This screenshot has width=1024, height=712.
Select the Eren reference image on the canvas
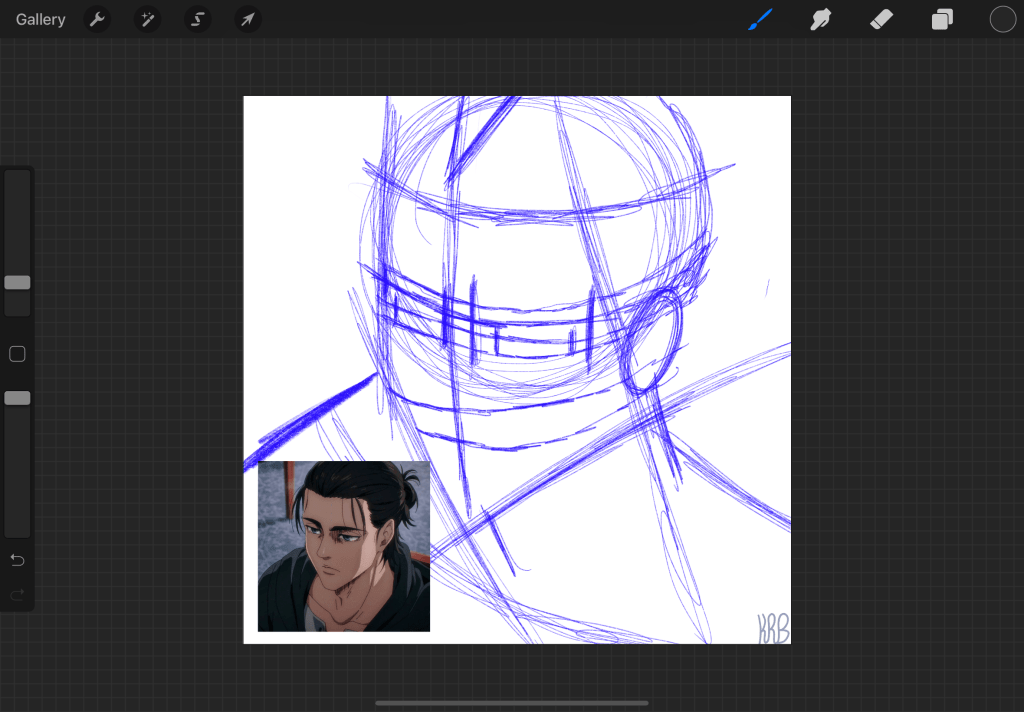pyautogui.click(x=343, y=546)
